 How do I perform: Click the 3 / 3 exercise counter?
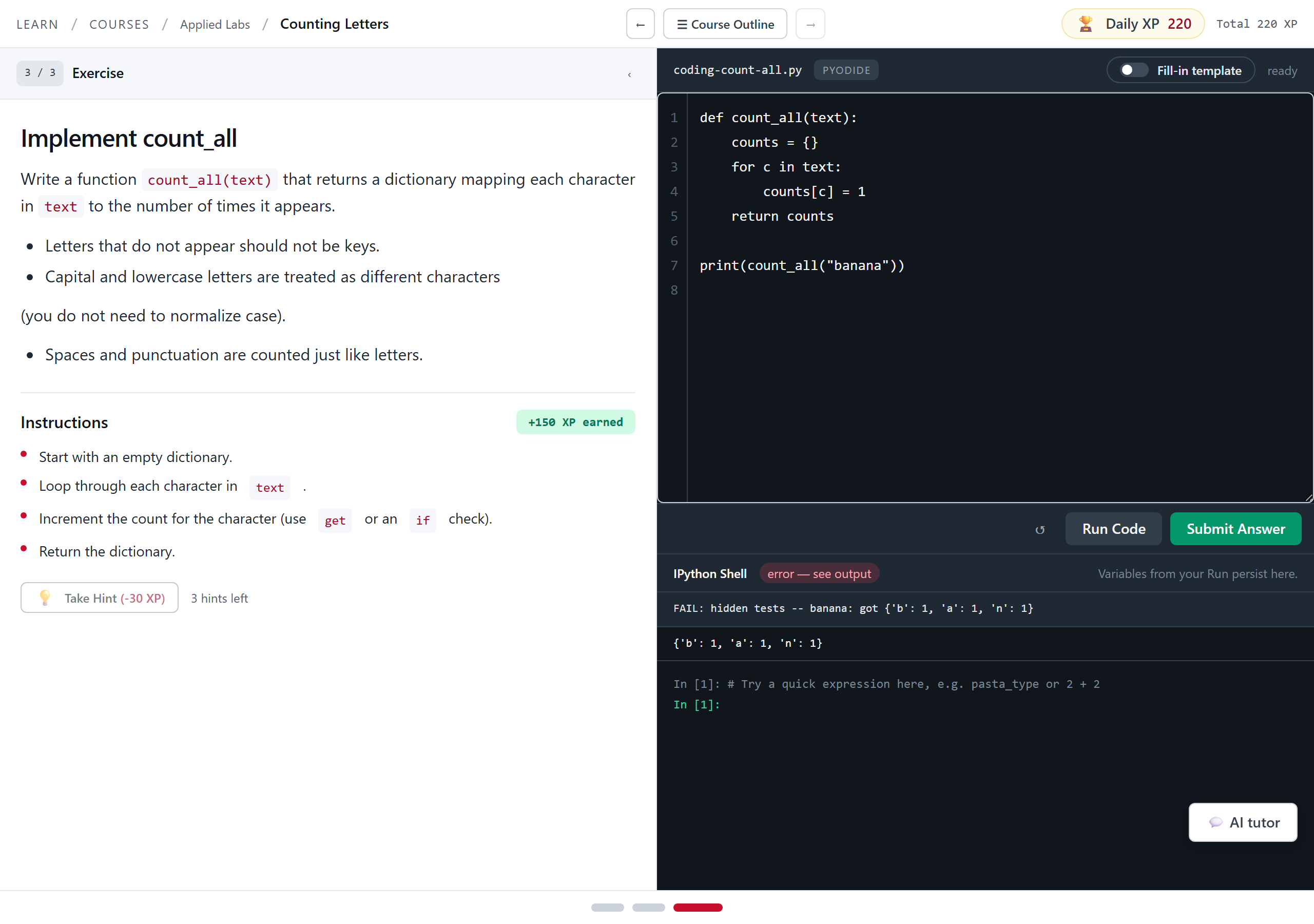[40, 73]
